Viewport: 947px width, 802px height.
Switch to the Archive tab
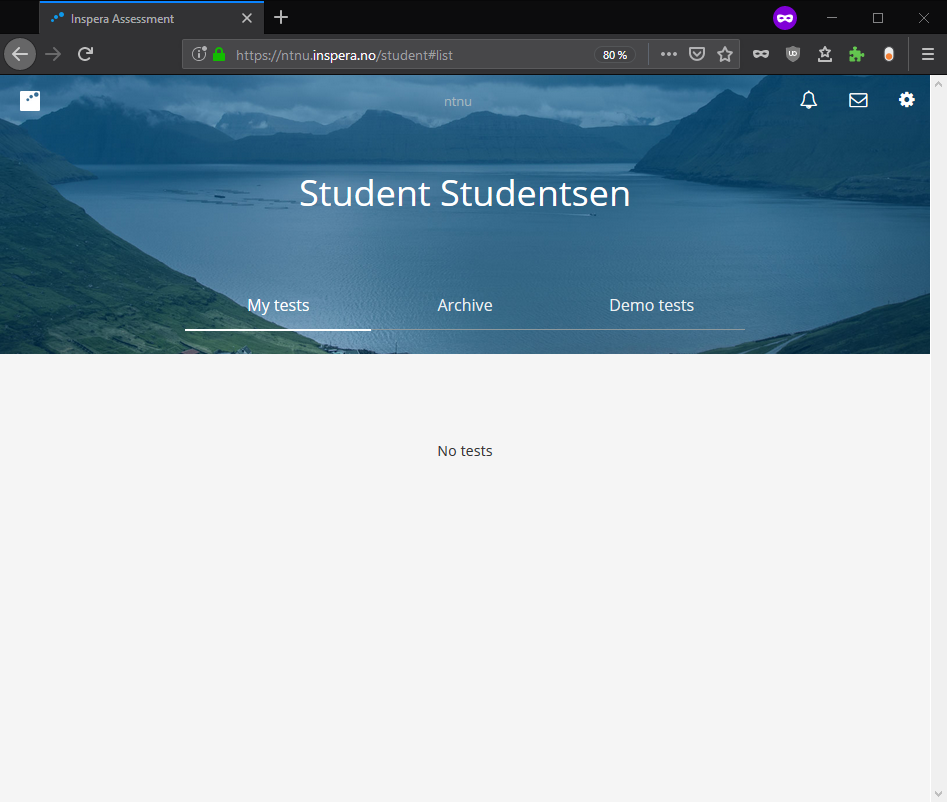465,306
